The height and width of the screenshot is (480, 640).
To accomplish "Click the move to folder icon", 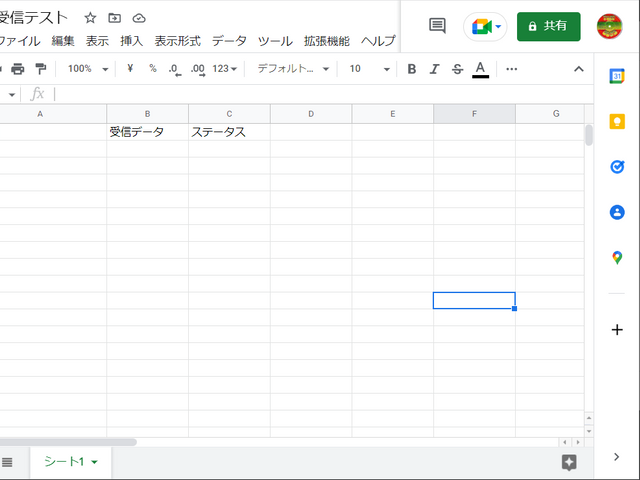I will click(x=114, y=18).
